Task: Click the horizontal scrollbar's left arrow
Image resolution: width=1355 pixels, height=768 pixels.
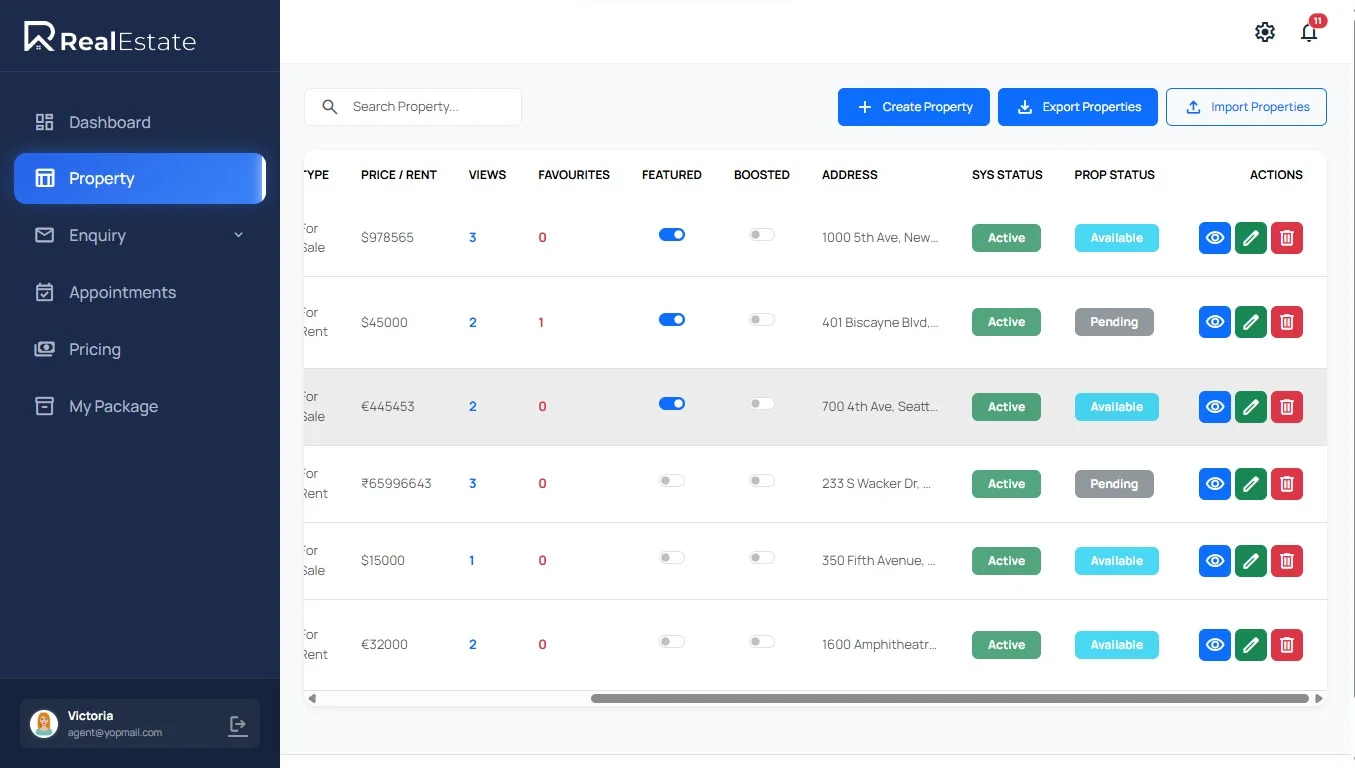Action: click(x=312, y=698)
